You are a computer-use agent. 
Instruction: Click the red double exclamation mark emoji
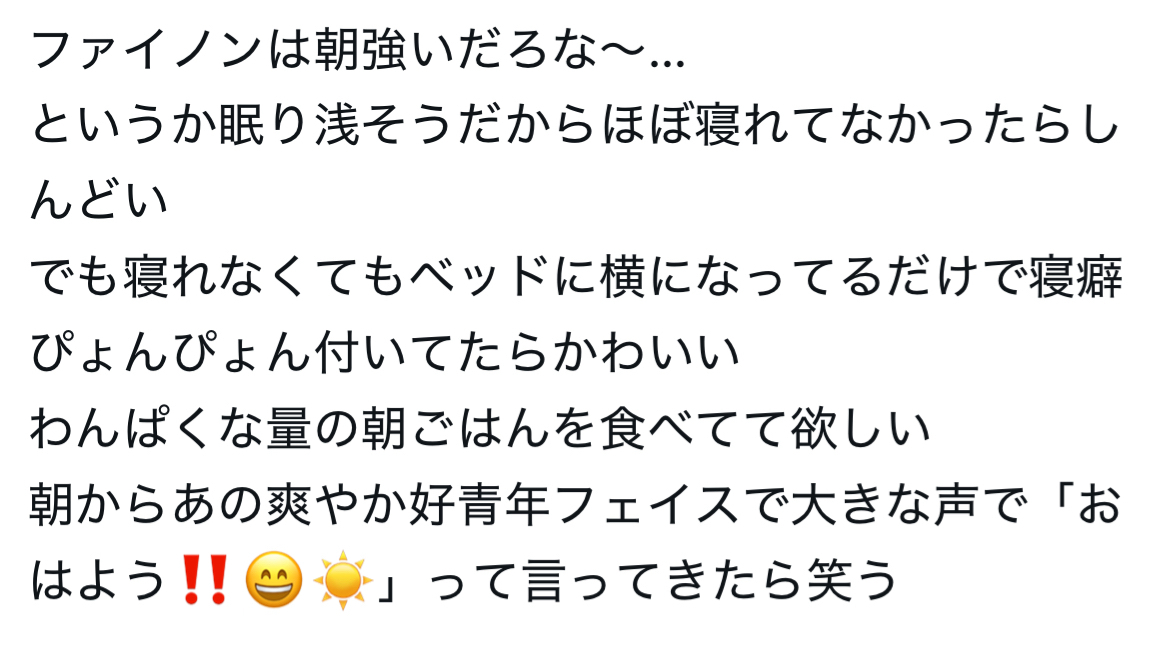coord(204,580)
